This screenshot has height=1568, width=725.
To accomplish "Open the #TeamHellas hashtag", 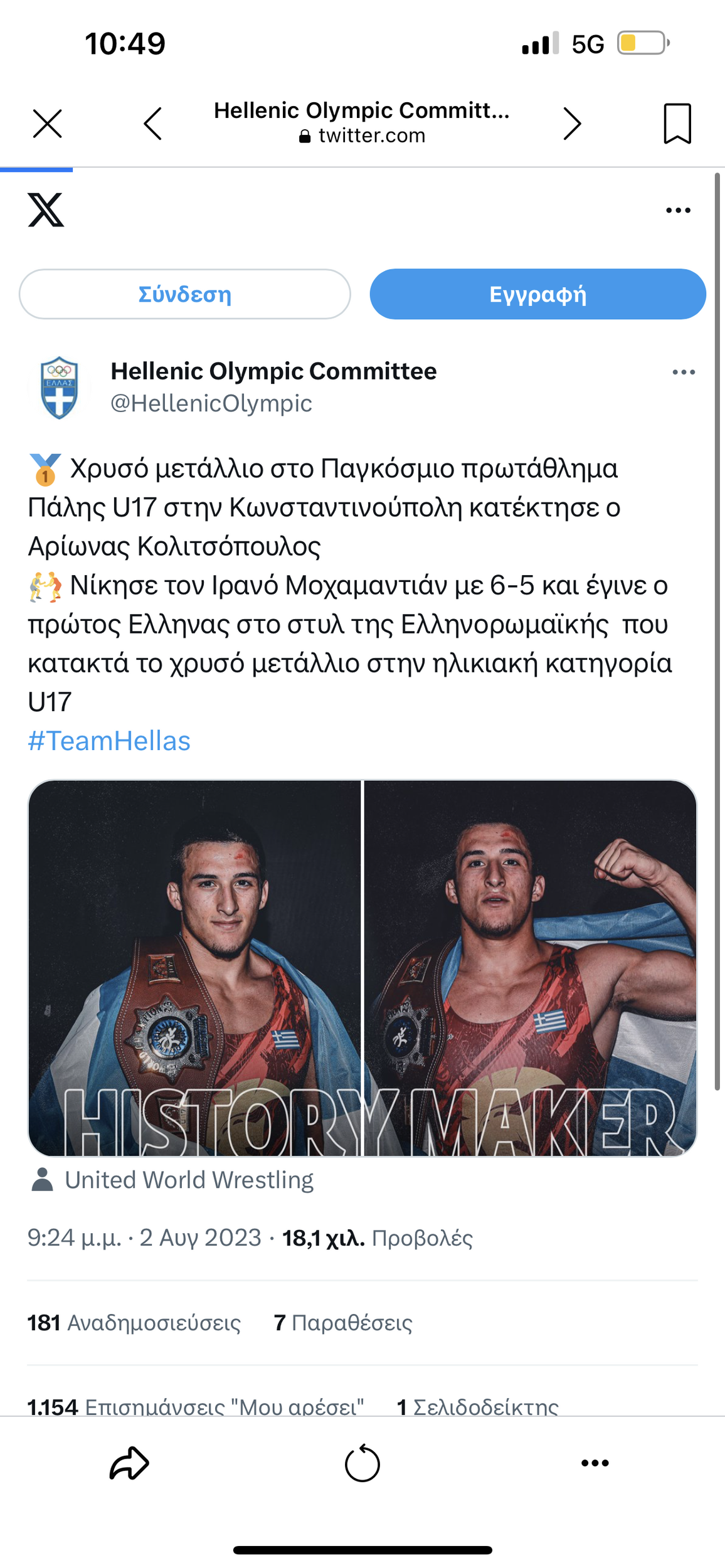I will pyautogui.click(x=109, y=741).
